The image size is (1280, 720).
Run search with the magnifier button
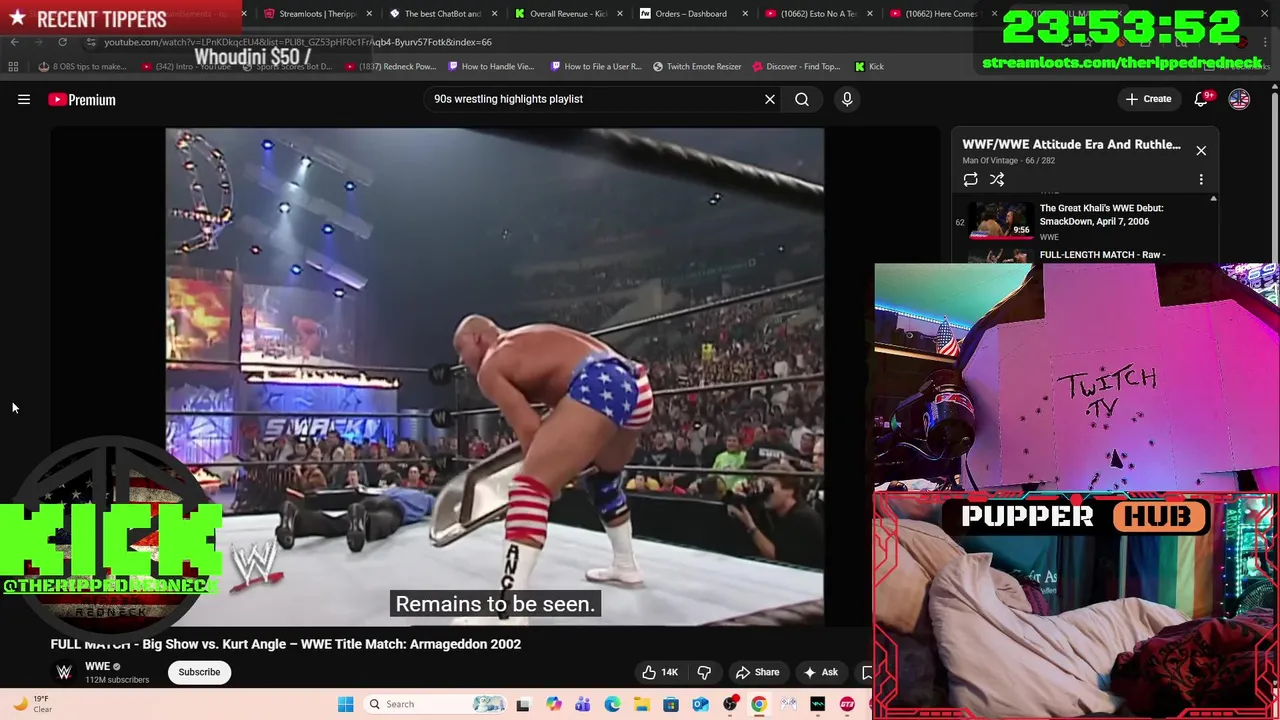(x=802, y=99)
